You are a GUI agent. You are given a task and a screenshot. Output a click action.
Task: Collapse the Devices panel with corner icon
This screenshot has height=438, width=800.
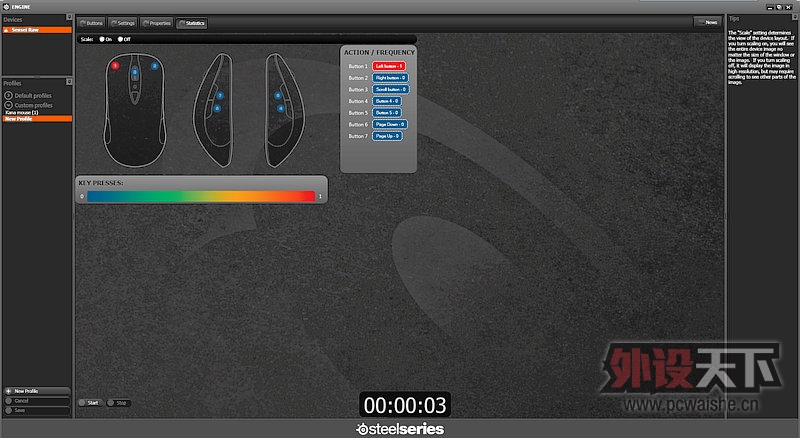(69, 17)
